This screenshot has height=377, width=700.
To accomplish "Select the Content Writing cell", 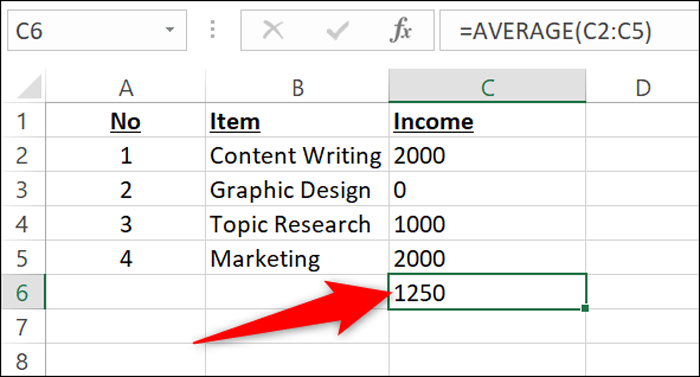I will point(297,155).
